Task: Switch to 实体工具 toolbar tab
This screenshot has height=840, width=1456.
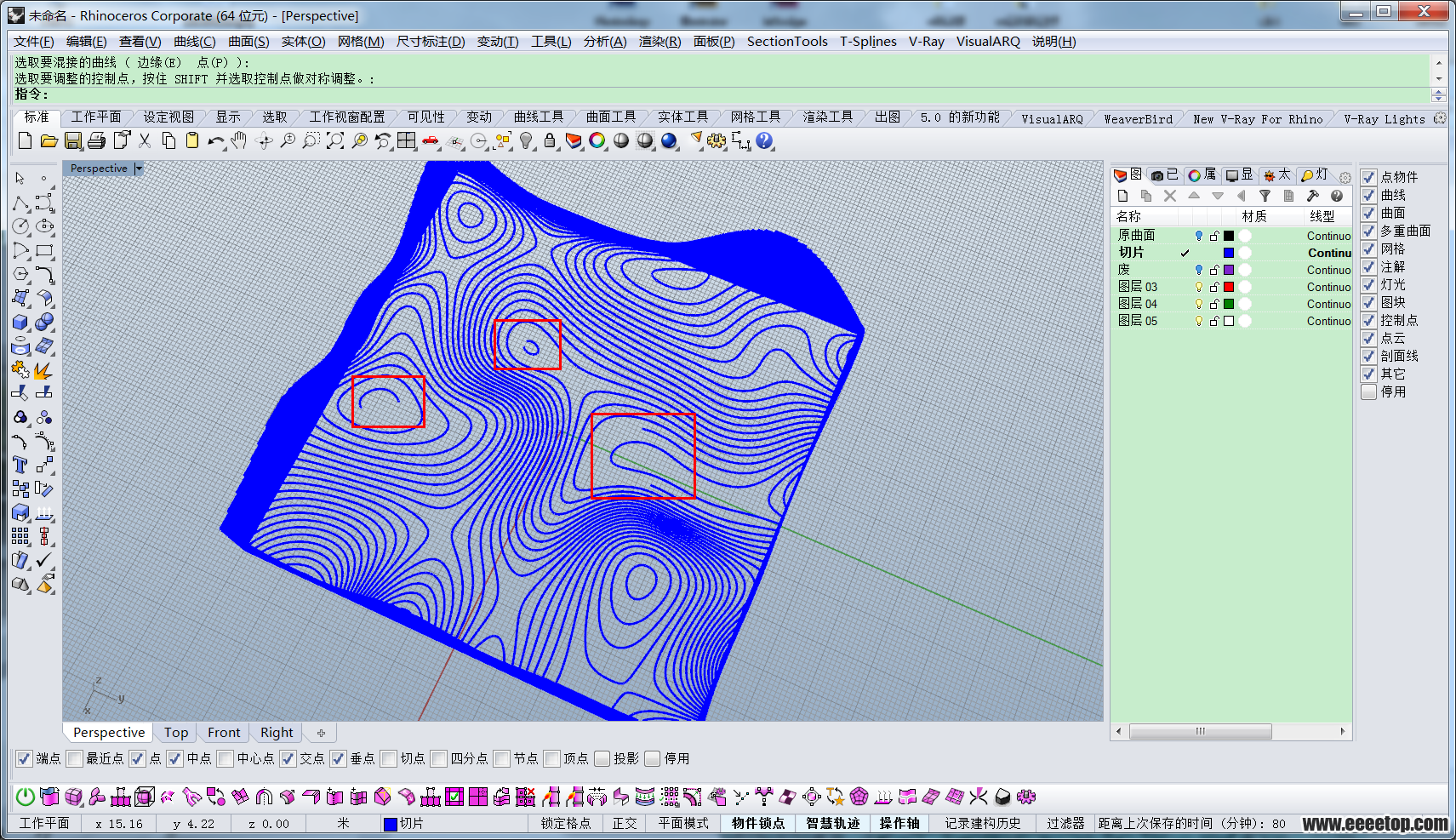Action: tap(682, 117)
